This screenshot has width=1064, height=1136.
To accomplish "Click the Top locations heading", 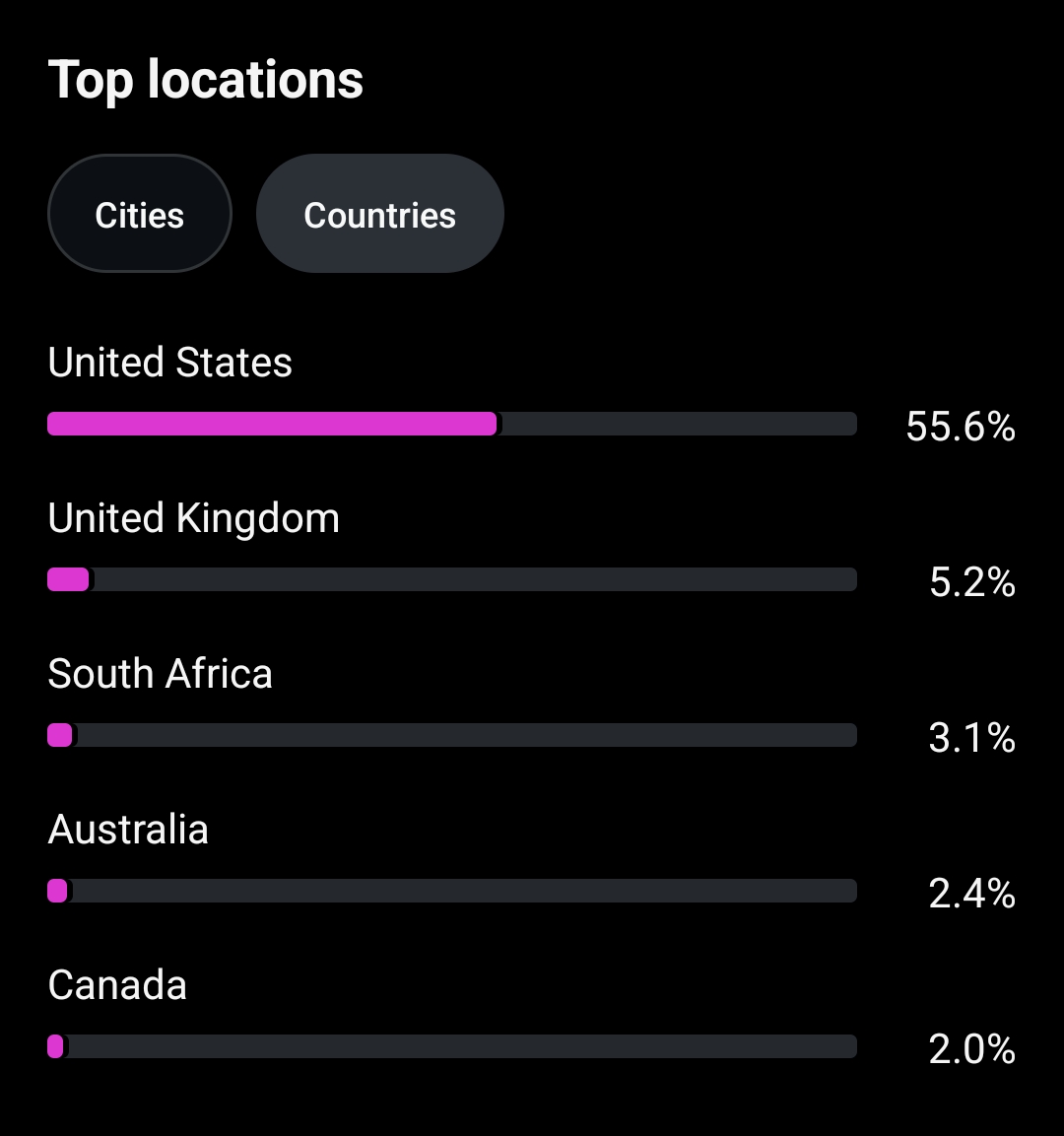I will click(x=206, y=80).
